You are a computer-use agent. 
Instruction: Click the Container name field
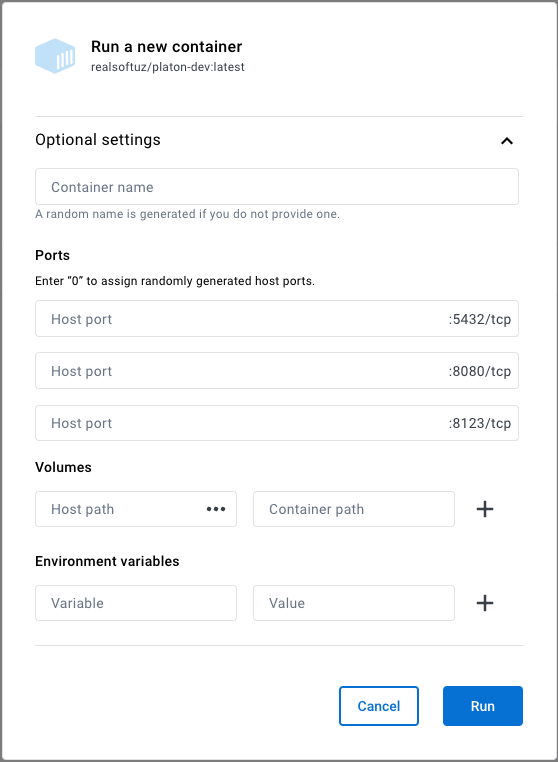coord(277,187)
